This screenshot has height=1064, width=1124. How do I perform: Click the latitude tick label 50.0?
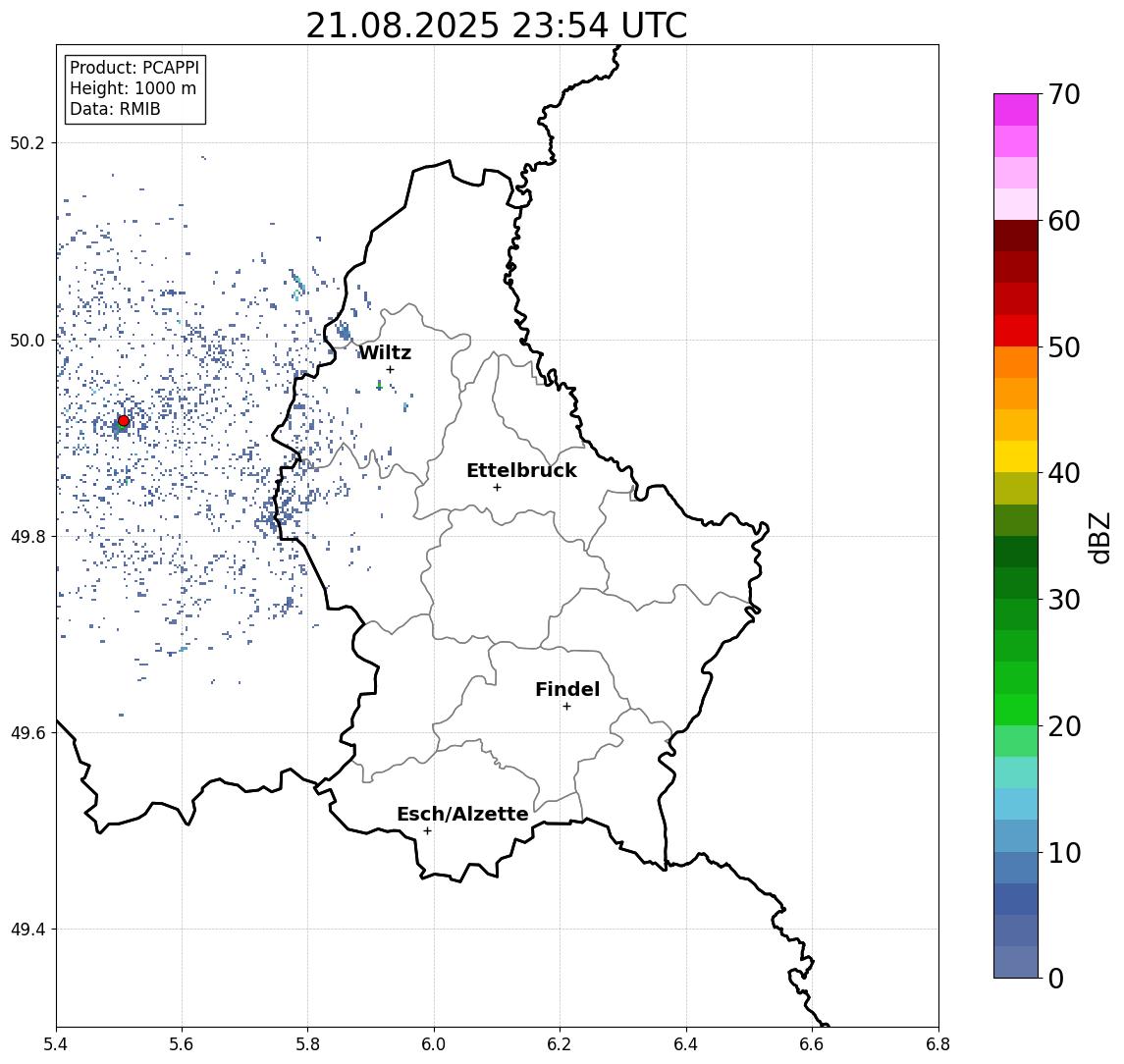27,340
